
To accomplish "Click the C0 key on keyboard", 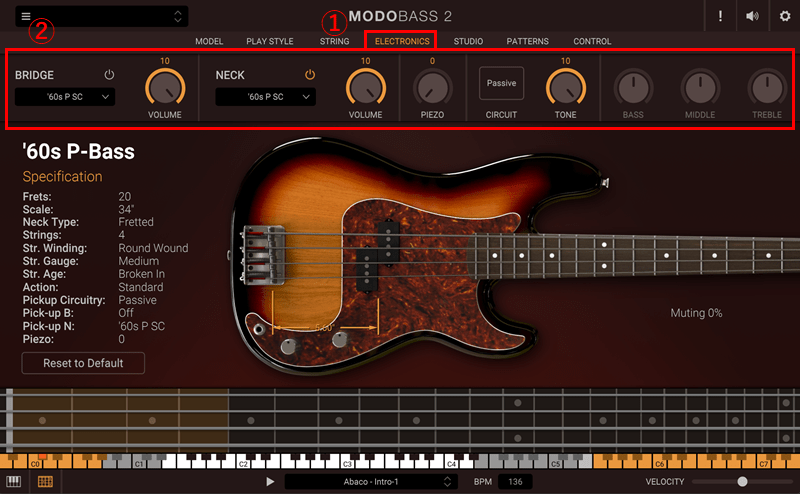I will [x=34, y=463].
